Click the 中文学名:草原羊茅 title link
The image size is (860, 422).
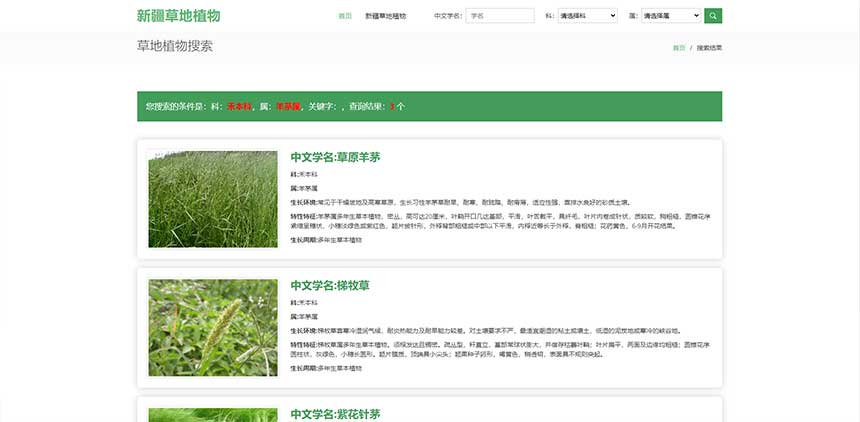(x=335, y=157)
